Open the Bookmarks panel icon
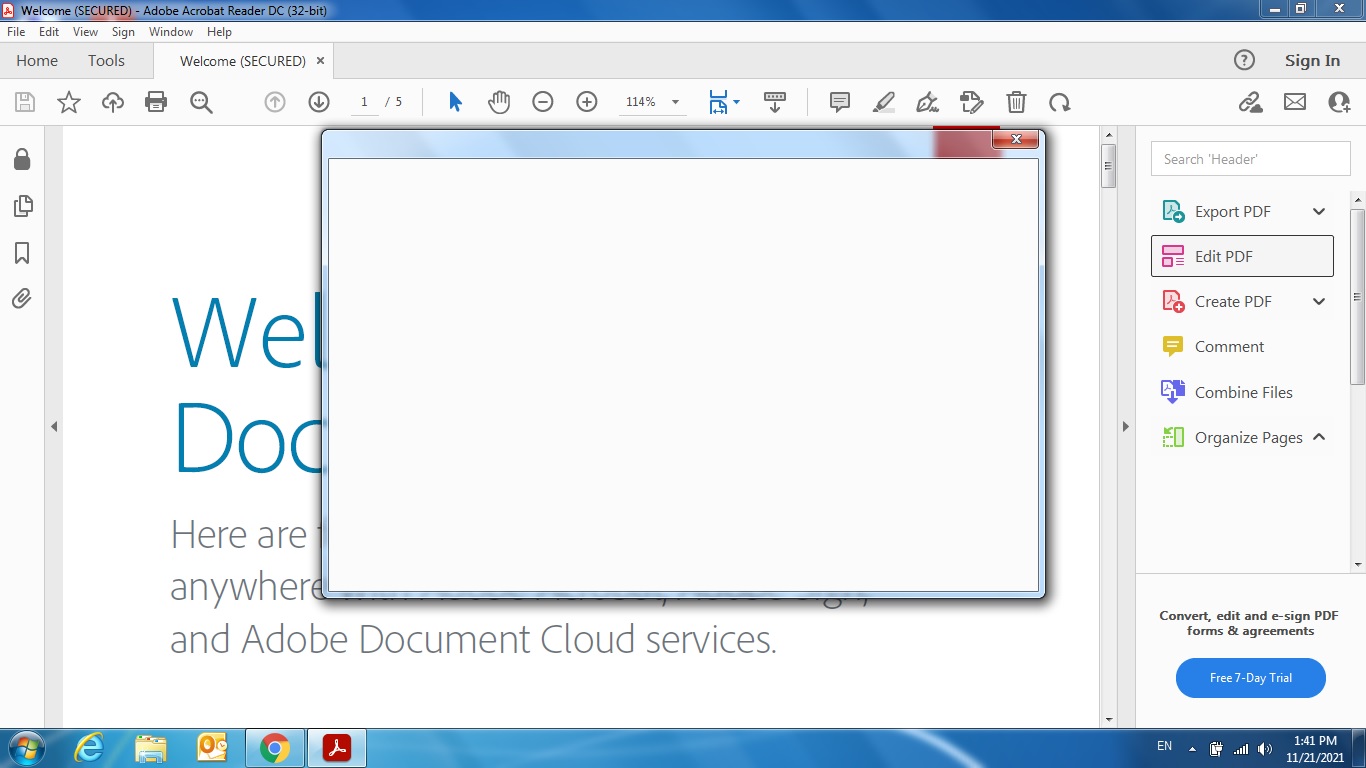 [22, 253]
